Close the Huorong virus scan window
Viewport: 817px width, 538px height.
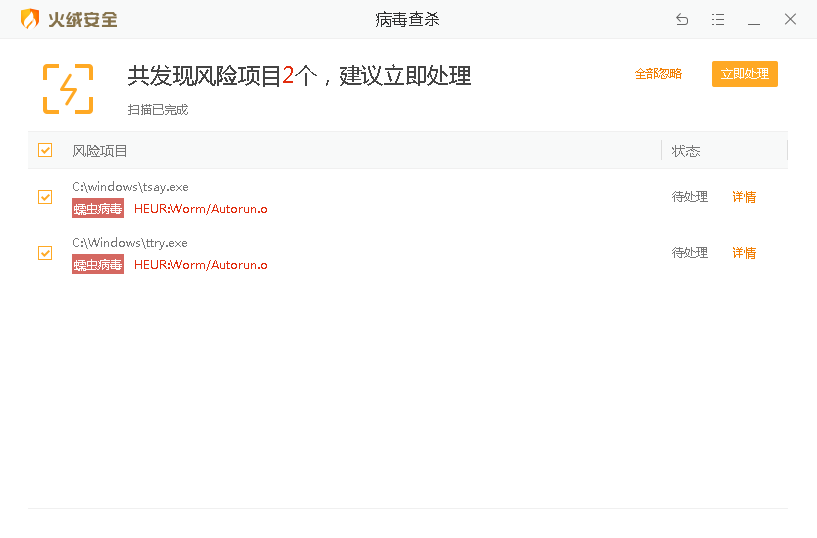click(x=790, y=19)
